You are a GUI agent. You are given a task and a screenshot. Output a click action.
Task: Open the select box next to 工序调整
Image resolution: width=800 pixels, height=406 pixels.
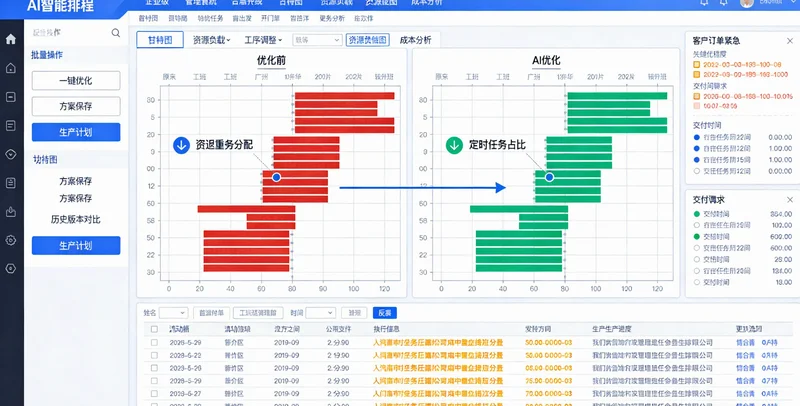pyautogui.click(x=317, y=40)
